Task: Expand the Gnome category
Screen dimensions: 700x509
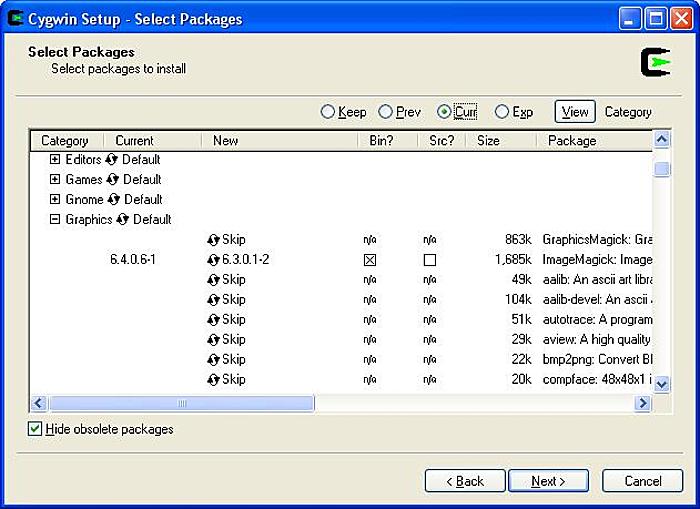Action: tap(54, 200)
